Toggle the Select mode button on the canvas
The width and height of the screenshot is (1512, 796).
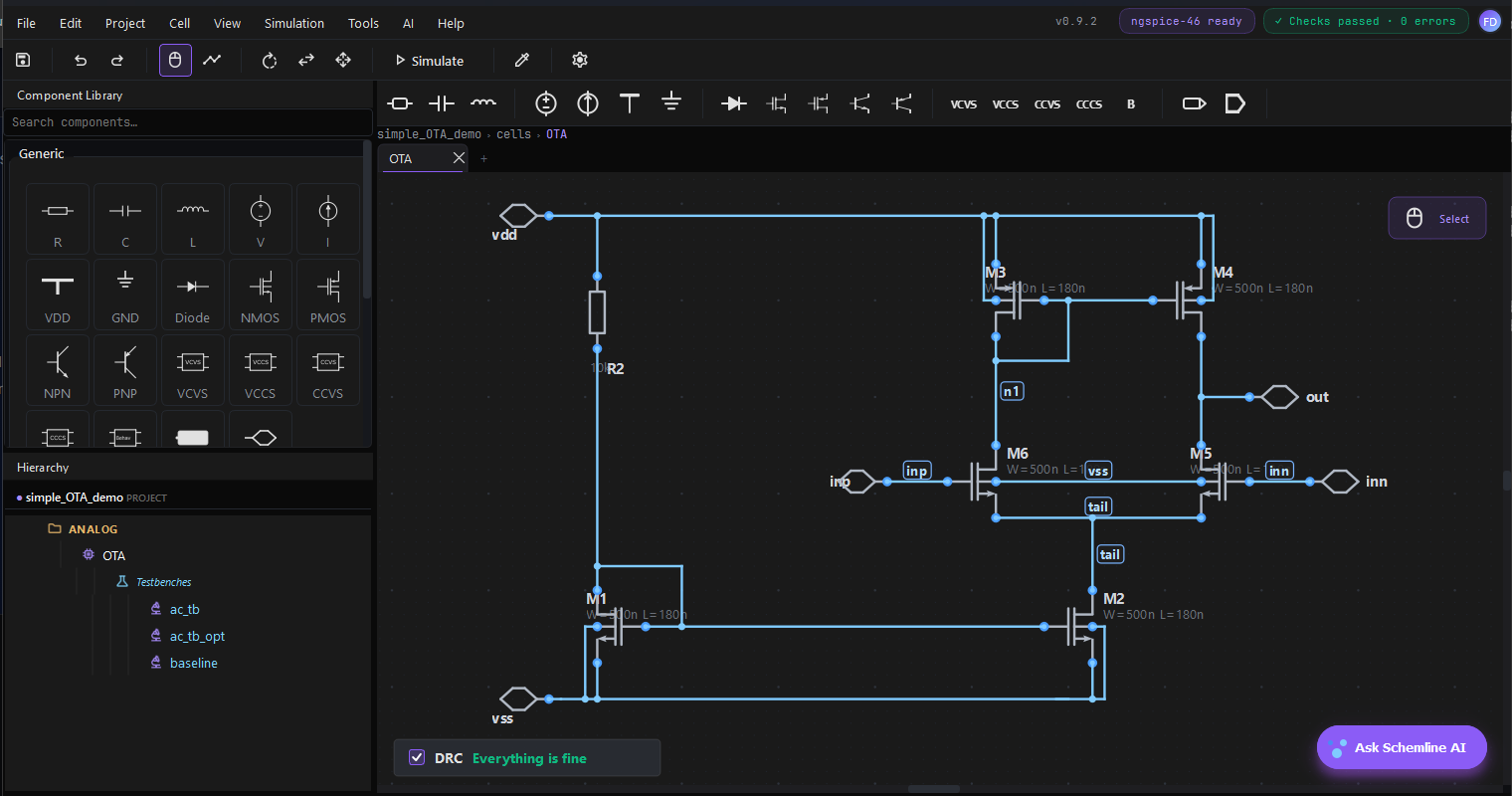click(x=1436, y=217)
